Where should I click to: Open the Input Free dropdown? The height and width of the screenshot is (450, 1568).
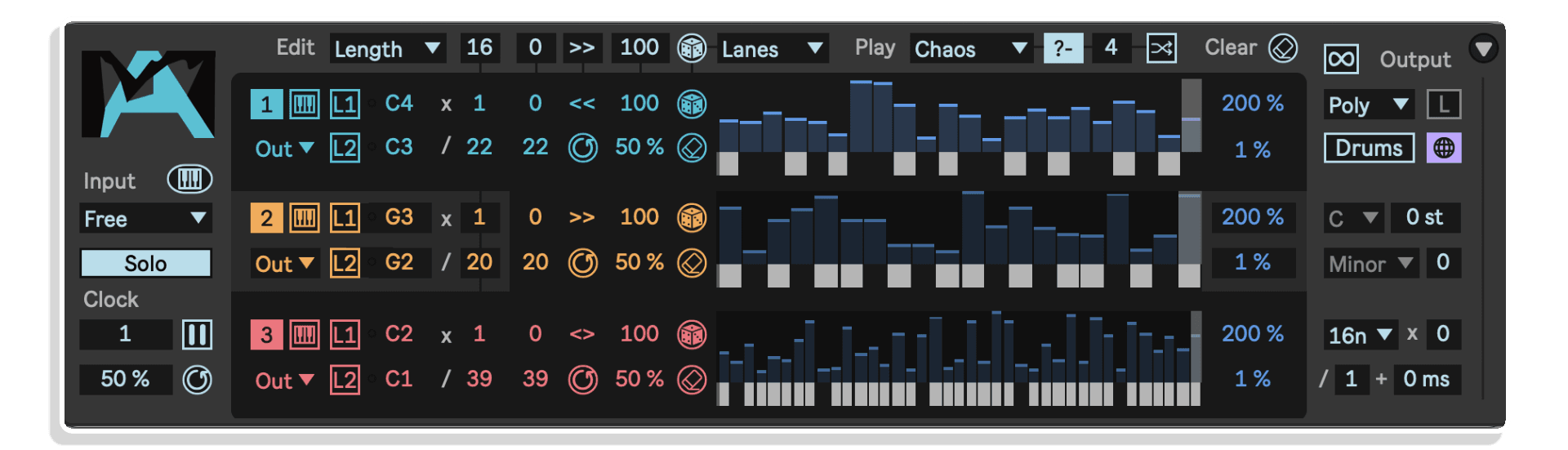146,218
